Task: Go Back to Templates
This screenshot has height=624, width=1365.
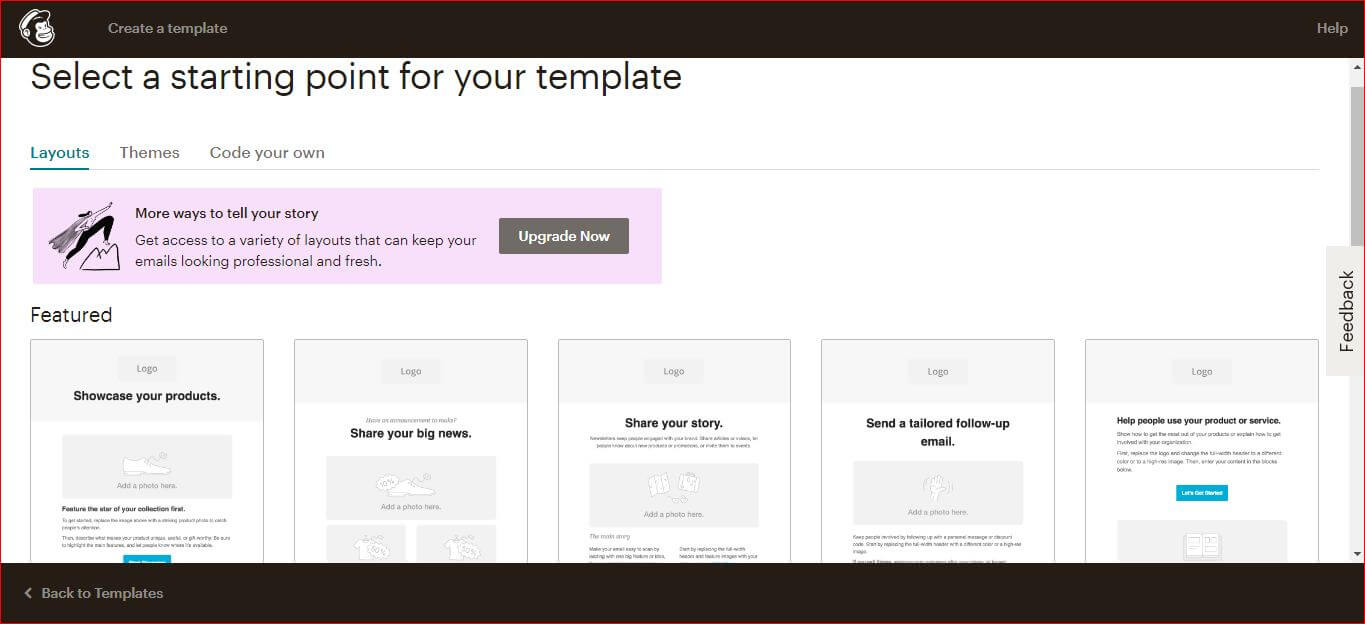Action: [102, 593]
